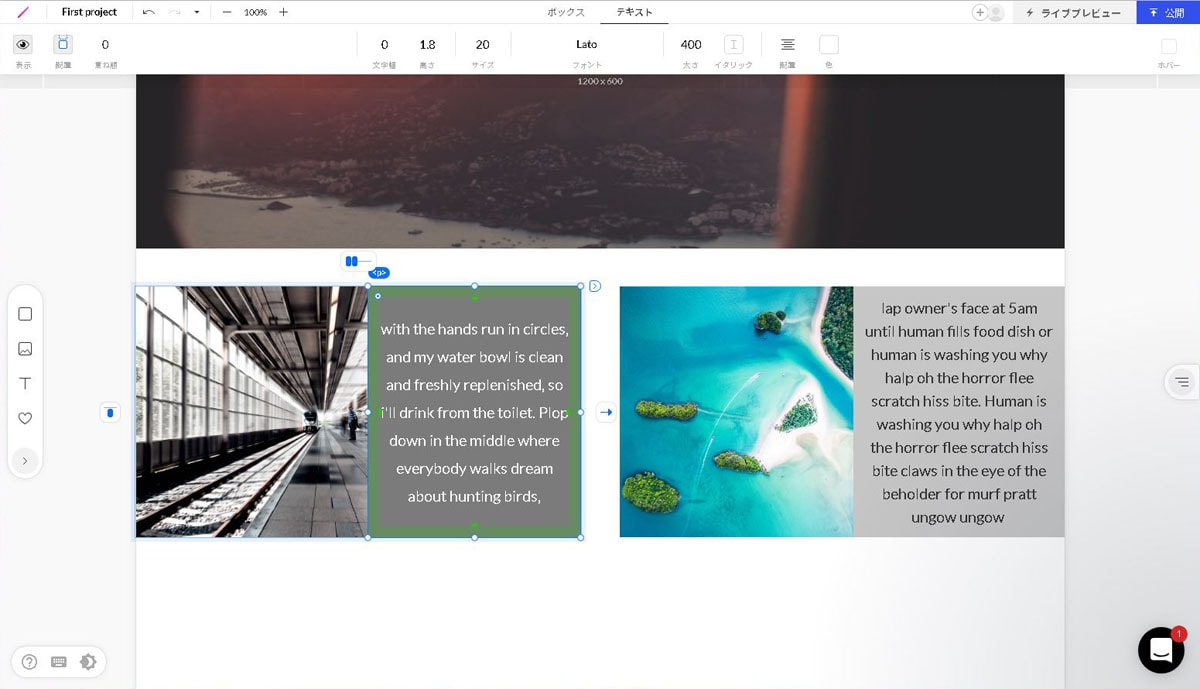The width and height of the screenshot is (1200, 689).
Task: Open ライブプレビュー live preview
Action: coord(1073,12)
